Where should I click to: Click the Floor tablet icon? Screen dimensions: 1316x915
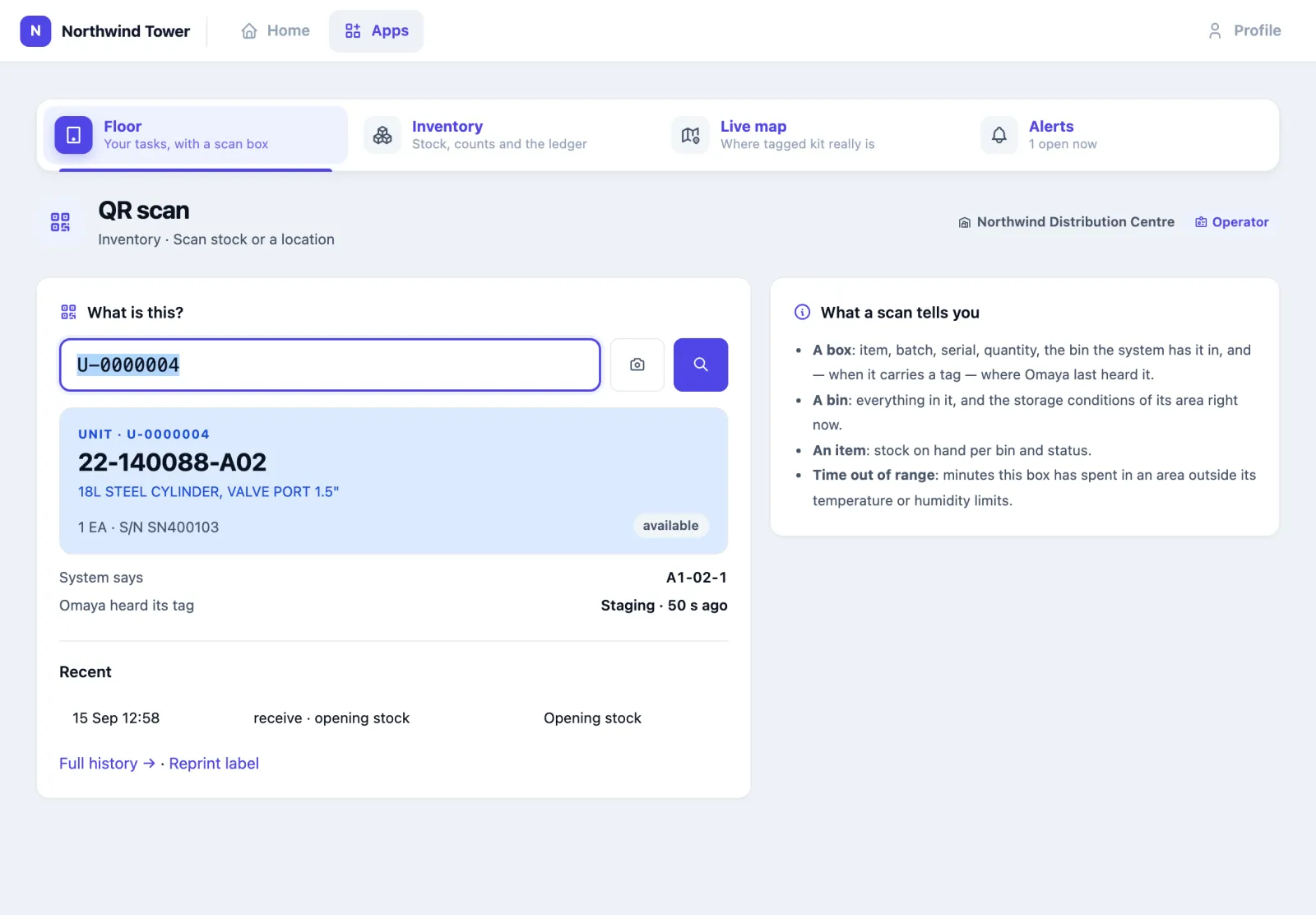(73, 135)
